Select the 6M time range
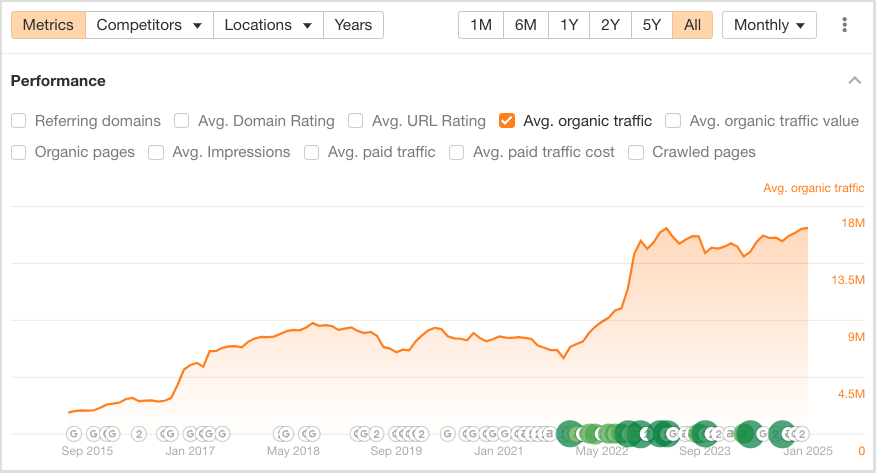This screenshot has height=473, width=876. point(526,25)
